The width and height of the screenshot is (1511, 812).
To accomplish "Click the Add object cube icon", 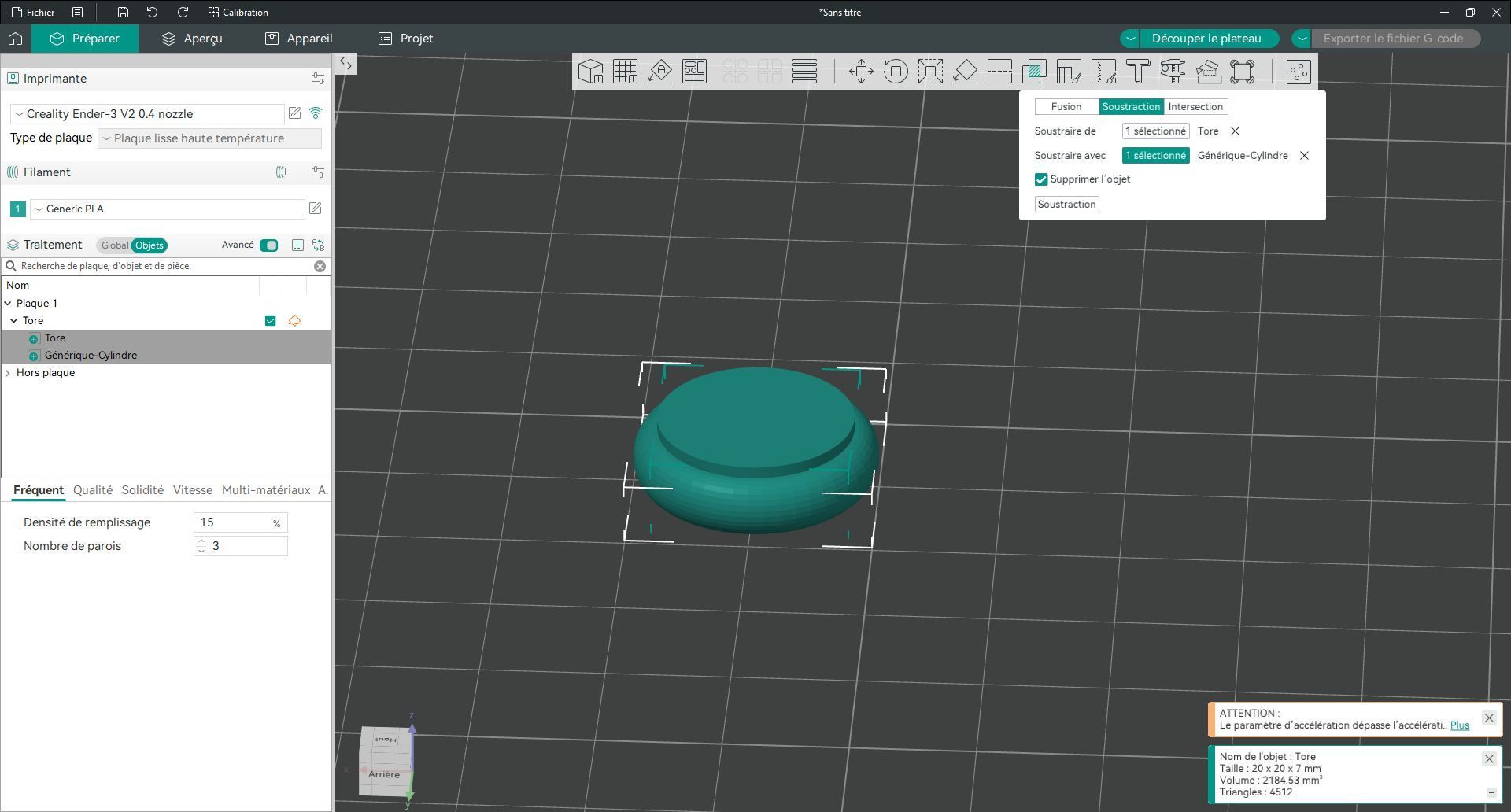I will pyautogui.click(x=590, y=72).
